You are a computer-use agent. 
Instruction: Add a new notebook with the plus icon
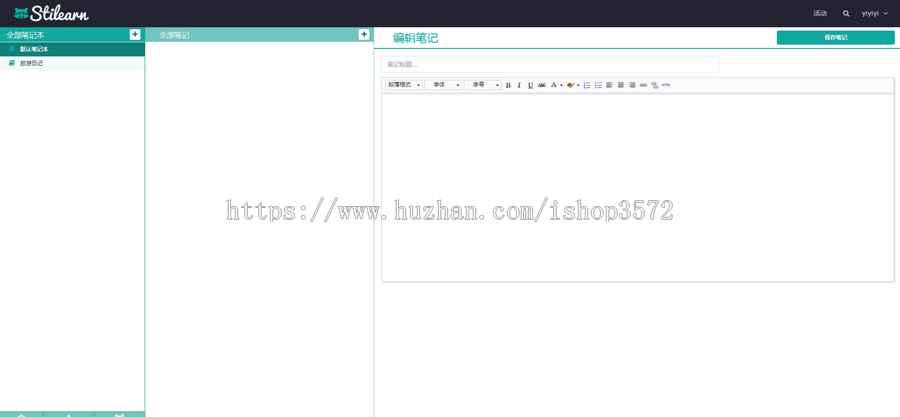pos(135,34)
